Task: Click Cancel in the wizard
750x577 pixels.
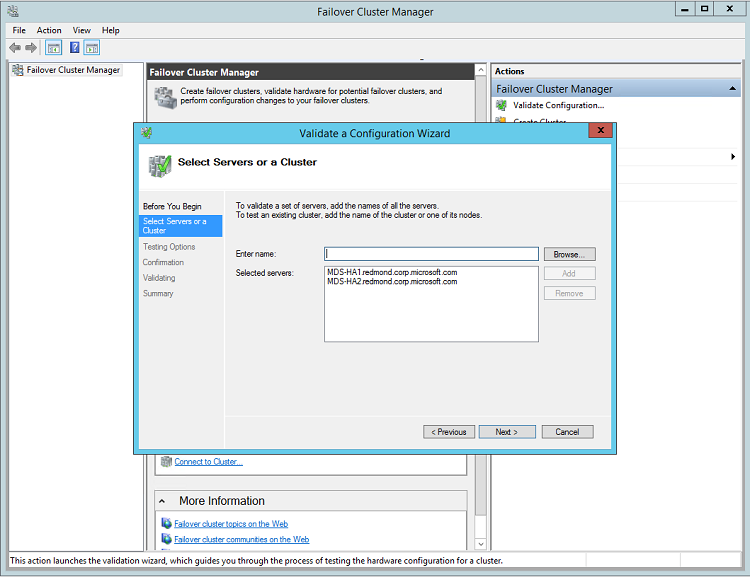Action: (x=567, y=432)
